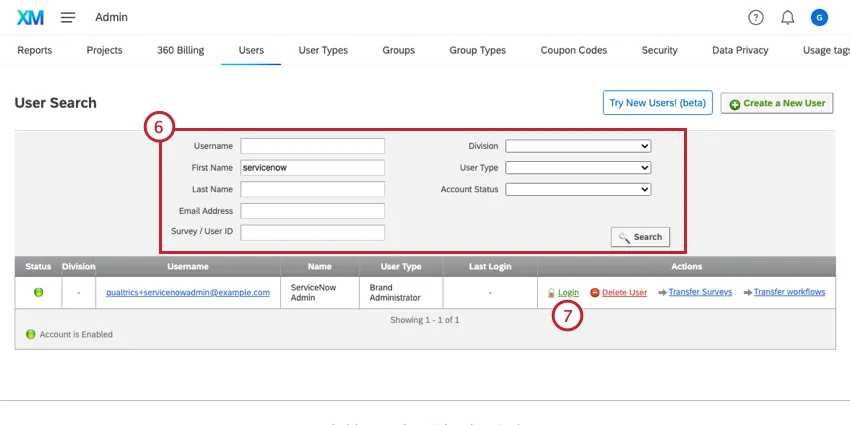This screenshot has width=850, height=425.
Task: Expand the Account Status dropdown
Action: click(578, 189)
